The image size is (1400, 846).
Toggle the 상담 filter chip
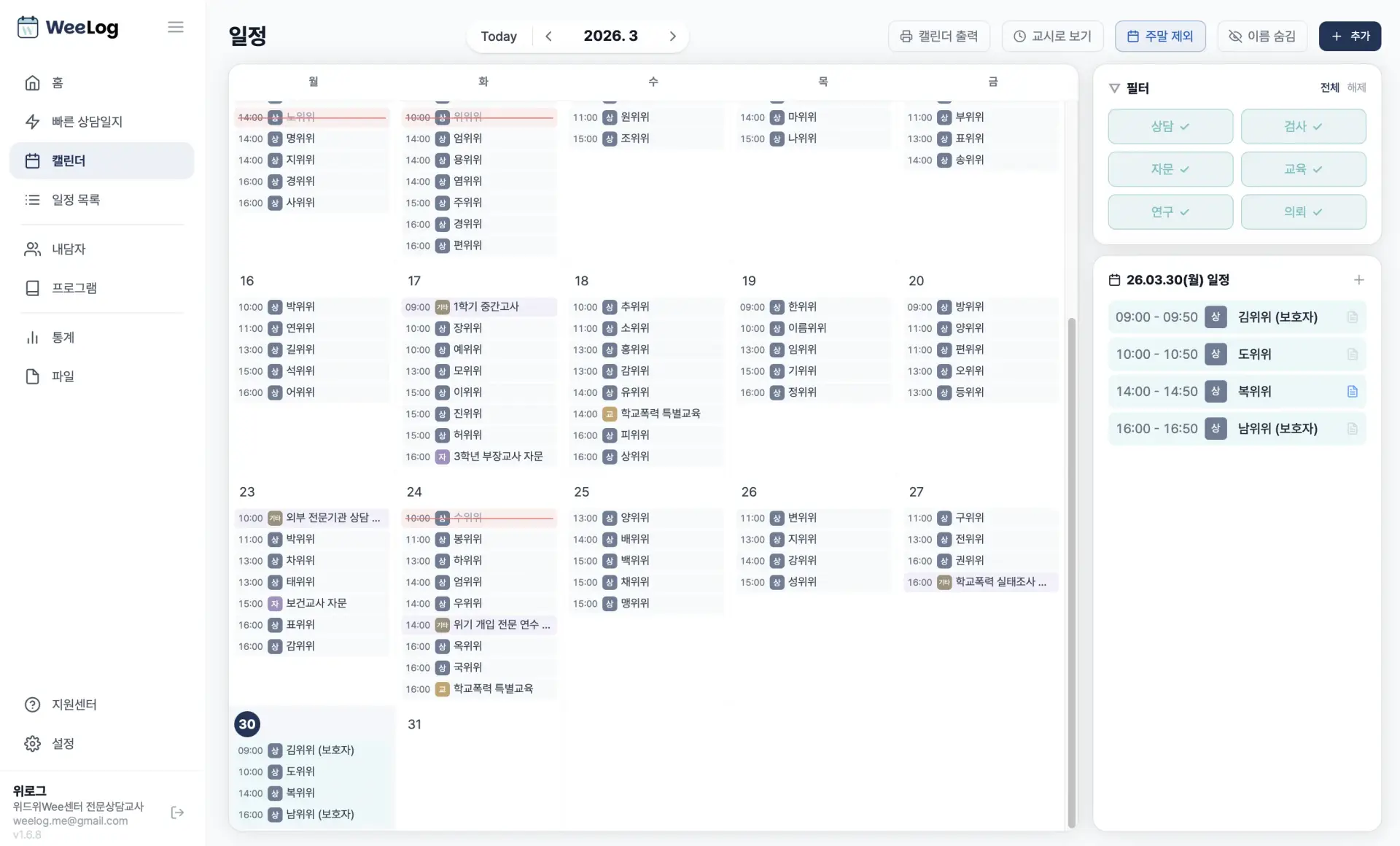[x=1170, y=127]
